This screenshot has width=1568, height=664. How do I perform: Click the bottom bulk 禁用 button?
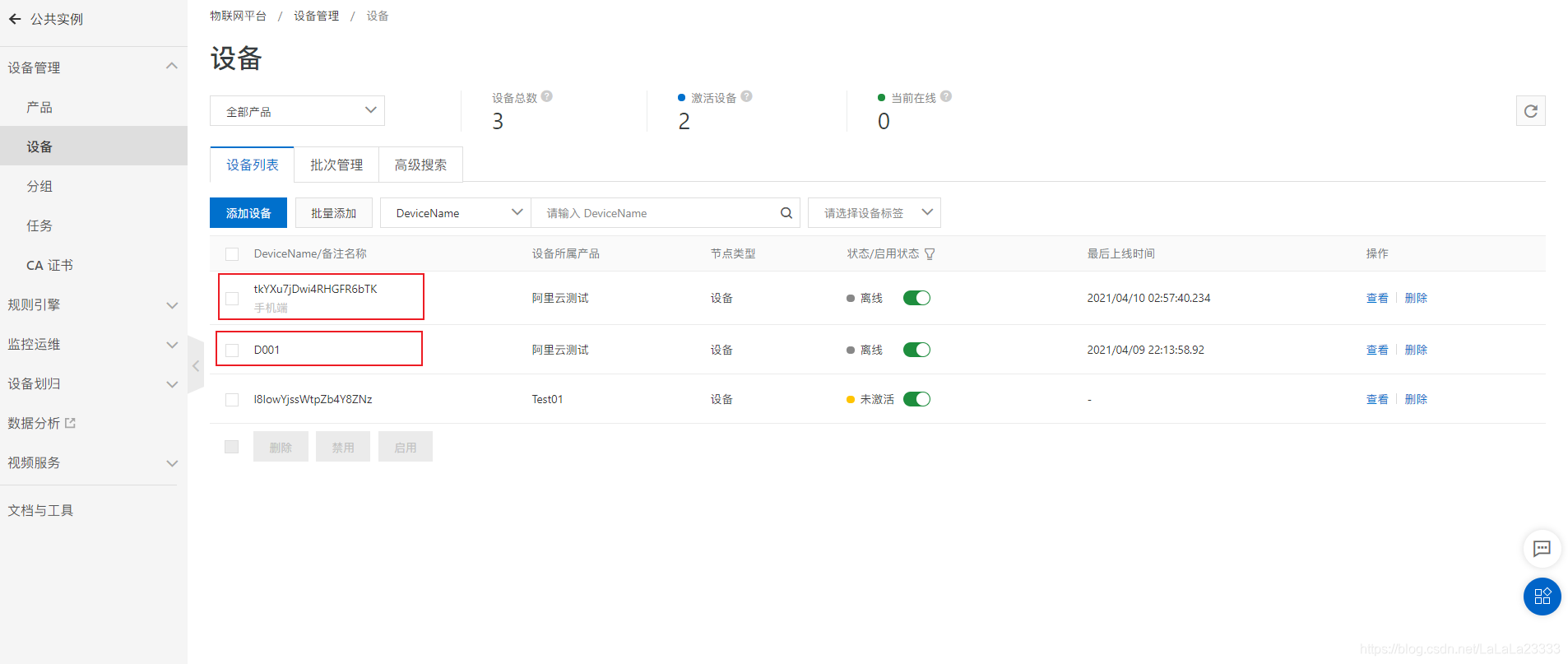point(343,447)
